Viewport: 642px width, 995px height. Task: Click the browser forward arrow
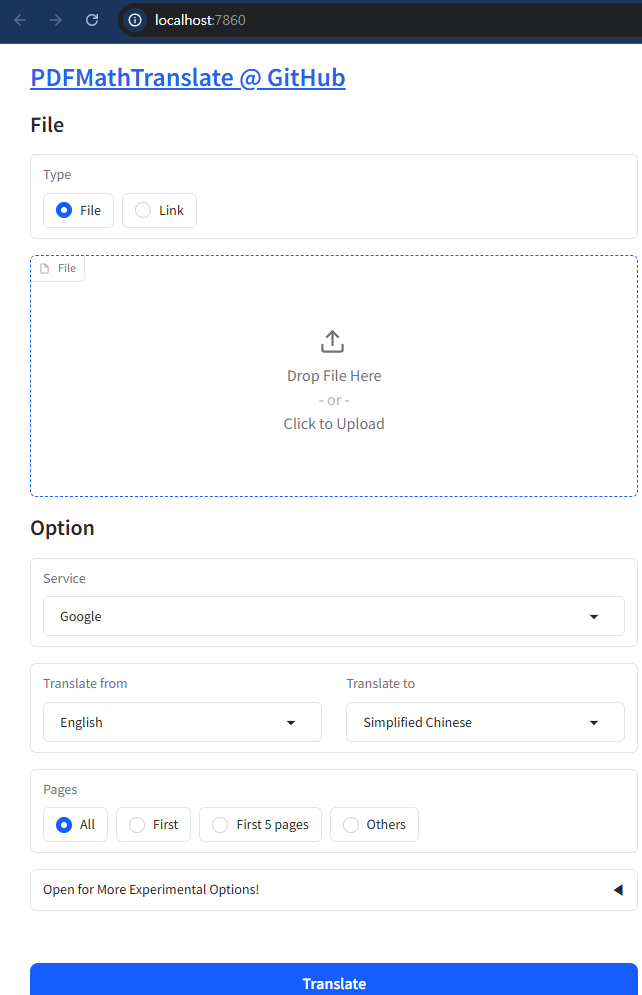(56, 20)
